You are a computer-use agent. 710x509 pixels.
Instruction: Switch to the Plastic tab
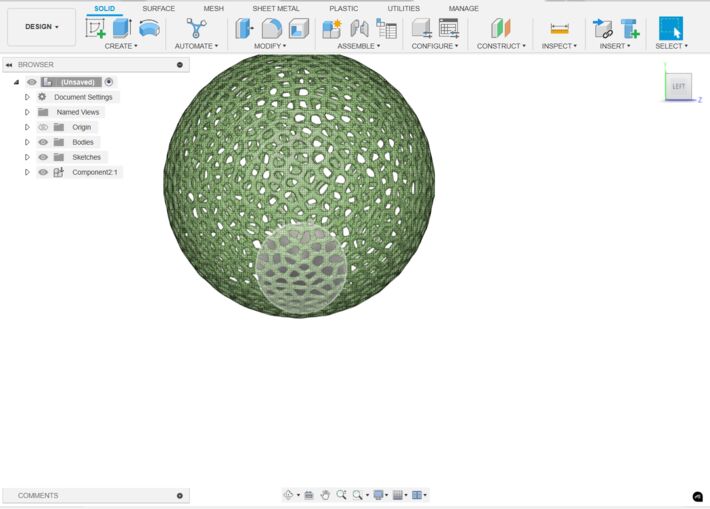coord(344,9)
